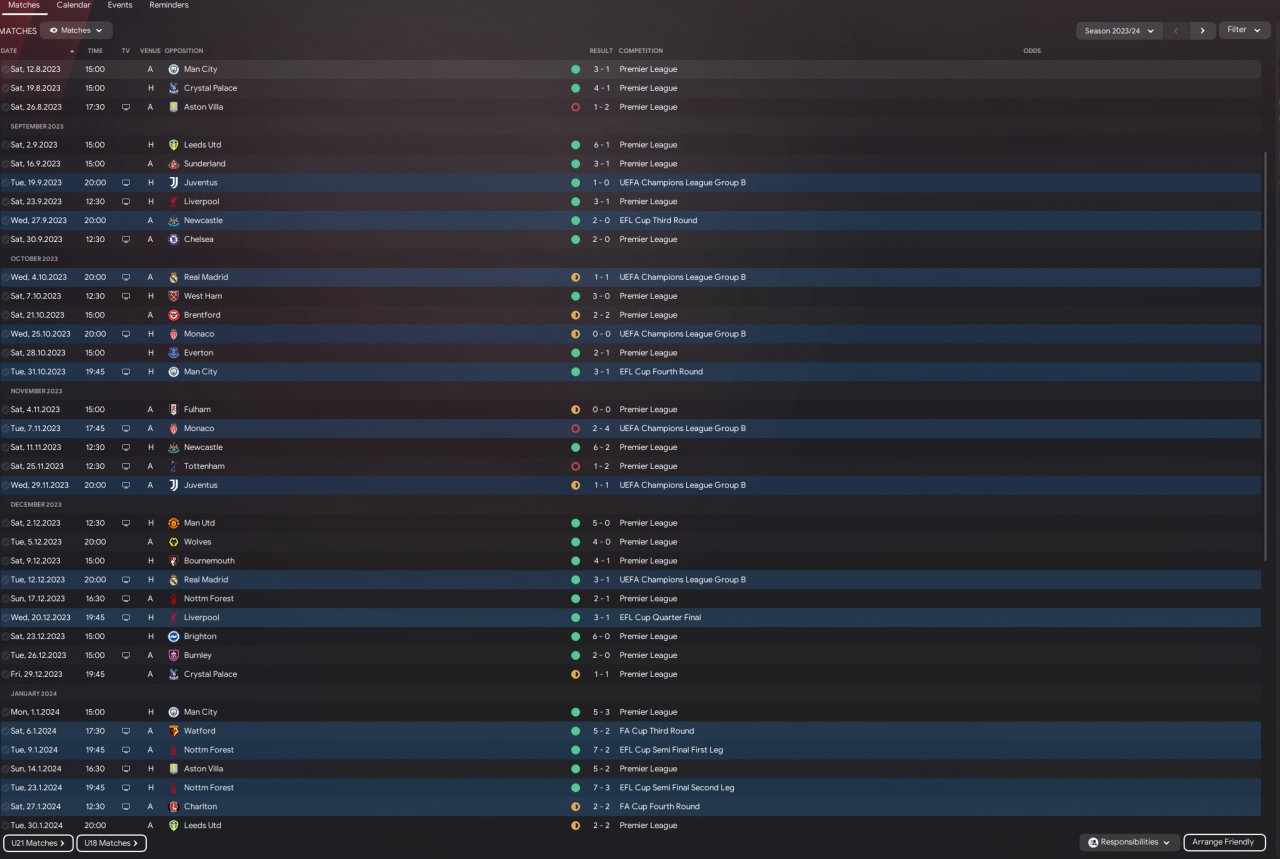
Task: Select the Fulham club badge
Action: tap(173, 410)
